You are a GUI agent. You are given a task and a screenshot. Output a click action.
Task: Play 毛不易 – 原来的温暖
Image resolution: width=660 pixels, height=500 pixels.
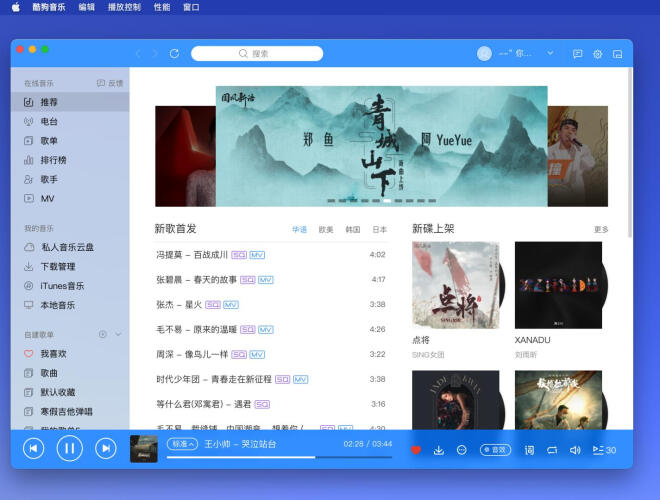pos(271,330)
